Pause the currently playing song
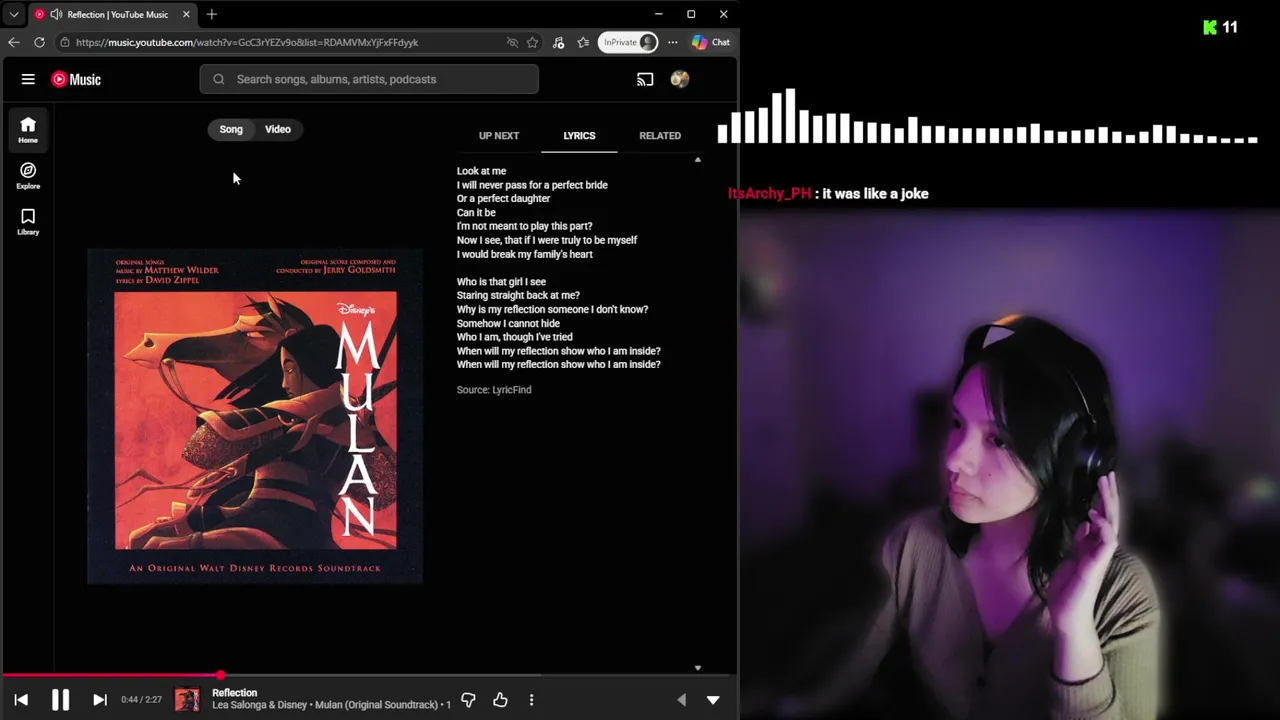Screen dimensions: 1280x720 tap(60, 700)
